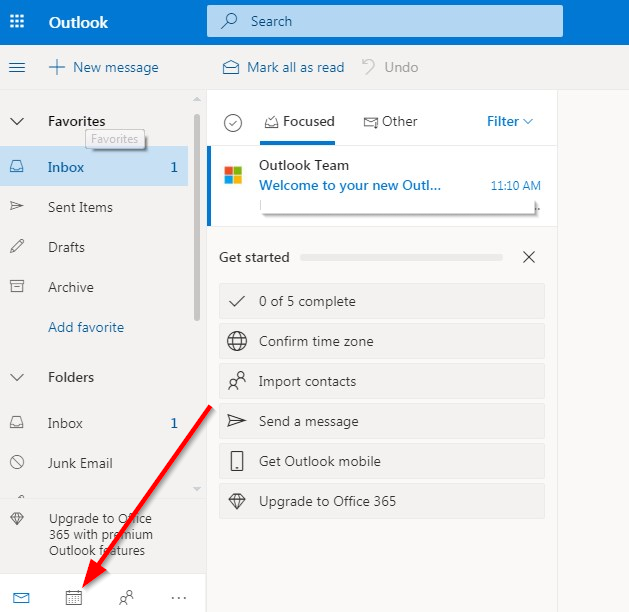Compose with New message button
The width and height of the screenshot is (629, 612).
point(104,67)
